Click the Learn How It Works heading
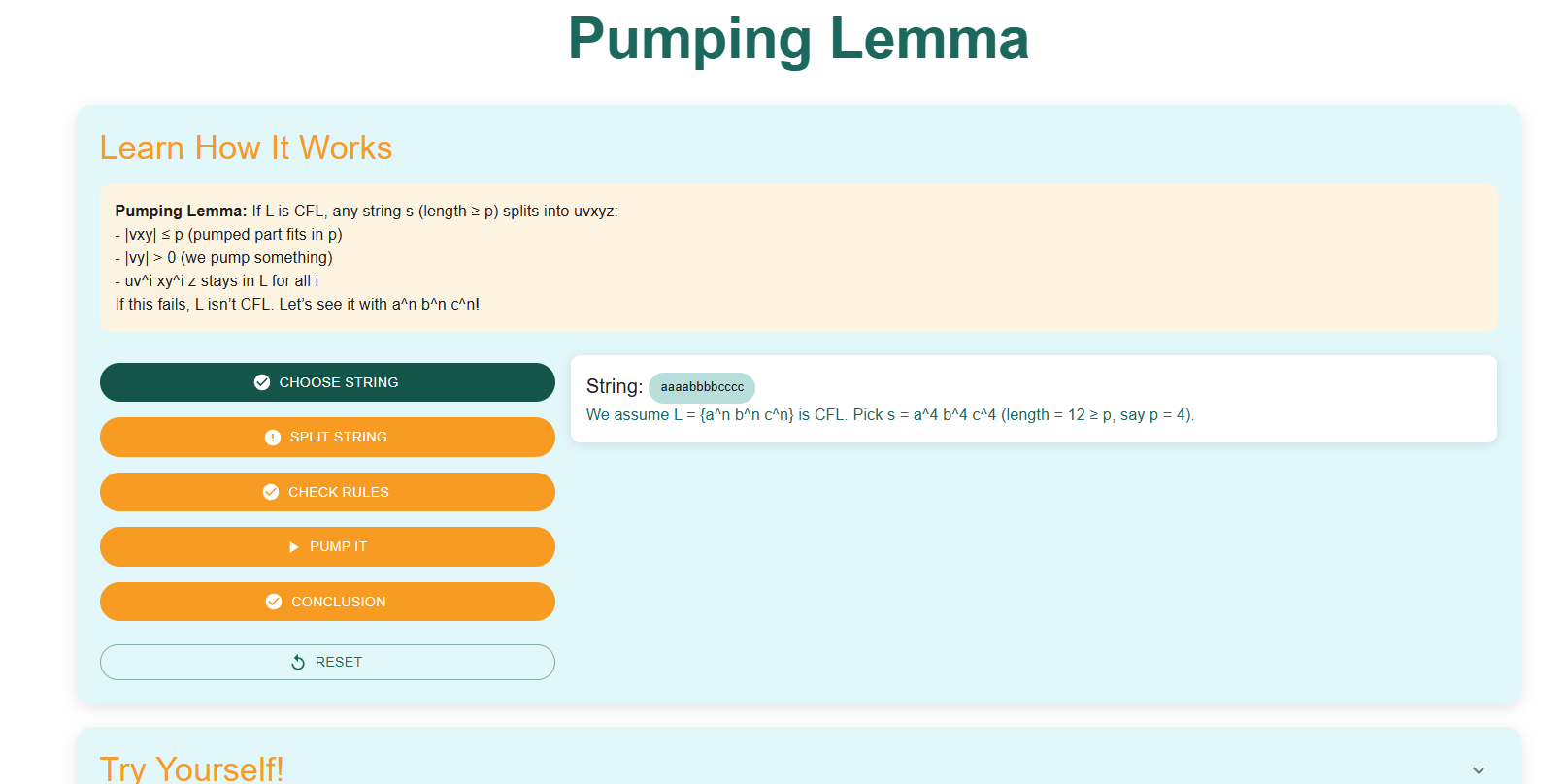 246,147
